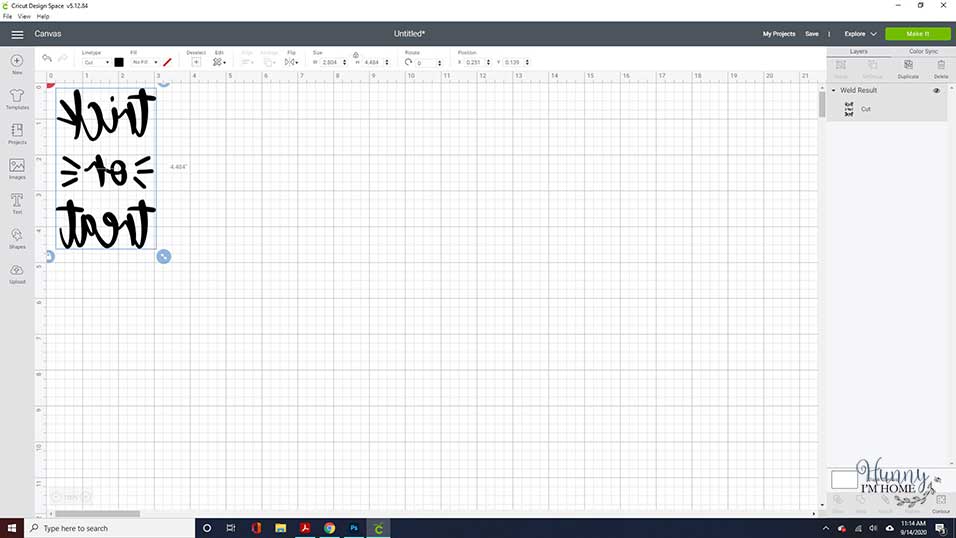
Task: Collapse the Weld Result group
Action: 833,90
